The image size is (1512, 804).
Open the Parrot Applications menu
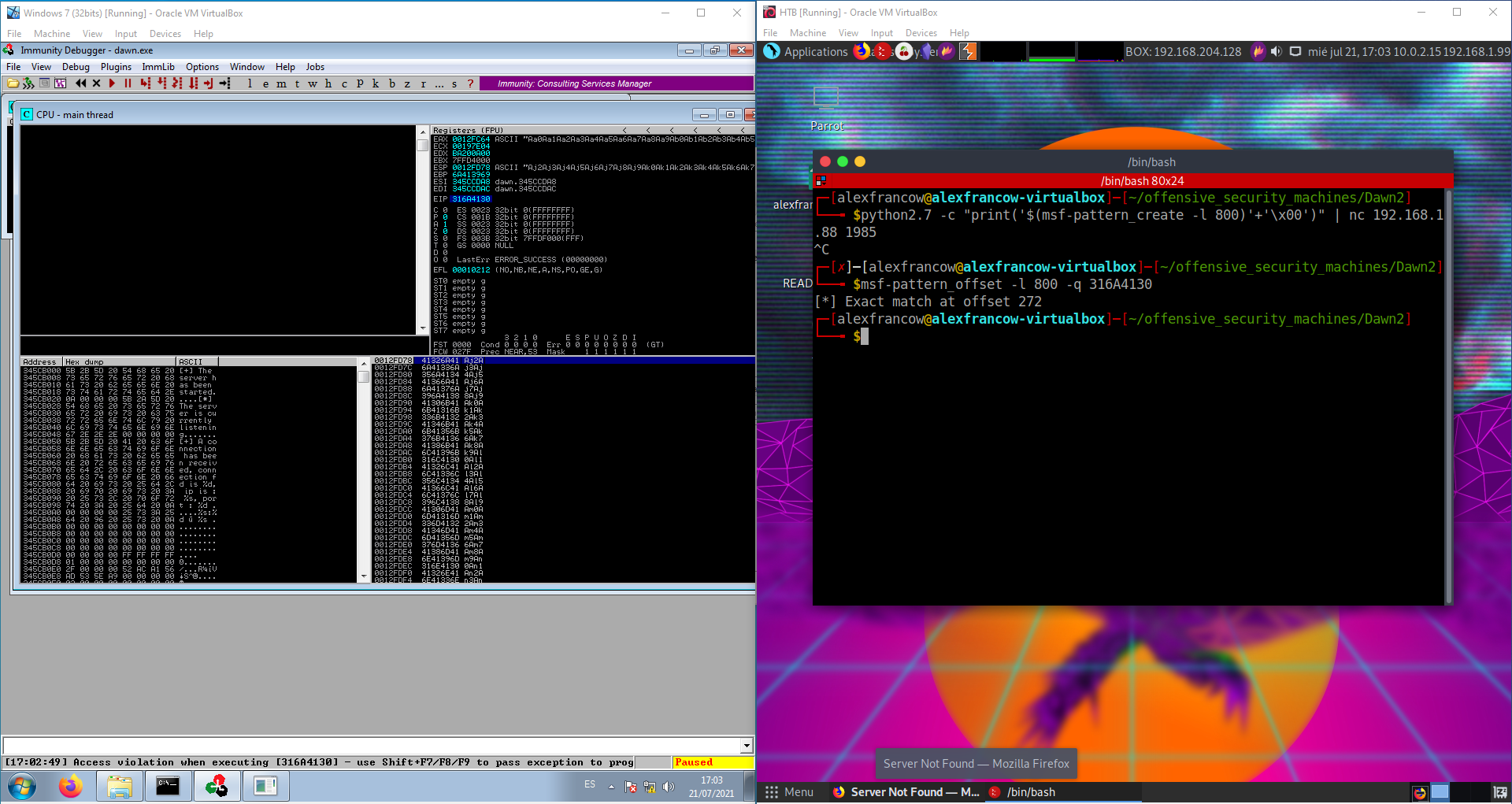806,51
